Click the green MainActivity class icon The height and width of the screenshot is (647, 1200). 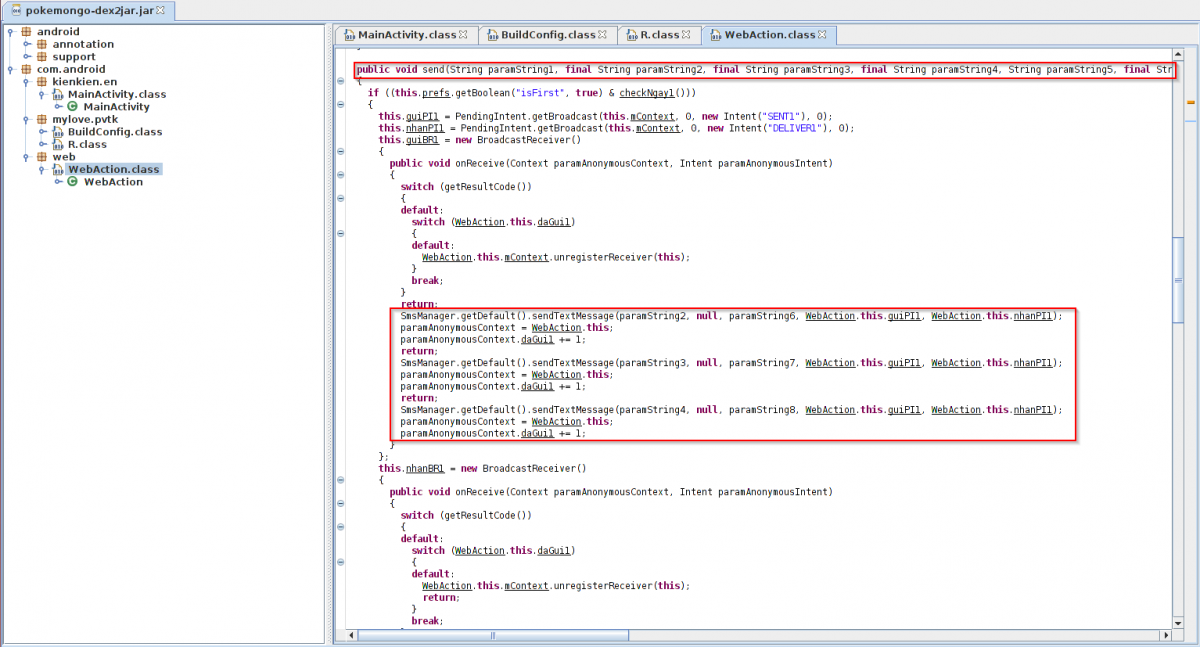pyautogui.click(x=73, y=107)
